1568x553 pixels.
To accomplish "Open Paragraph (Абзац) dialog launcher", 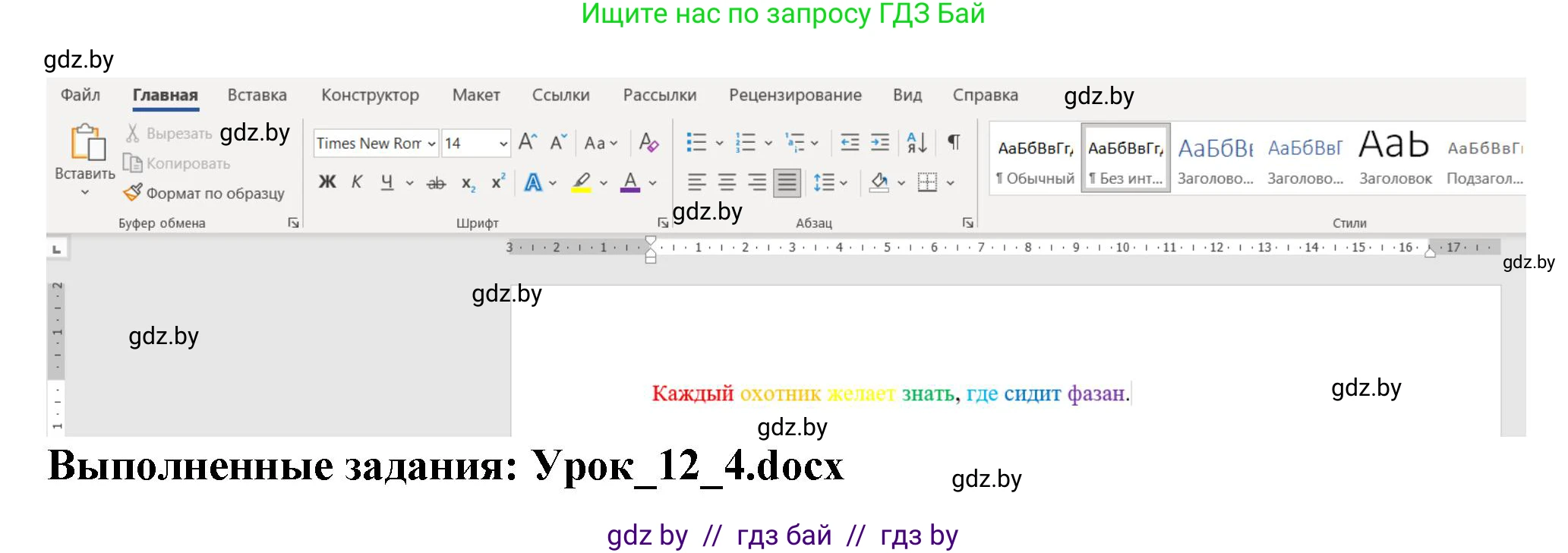I will pos(967,223).
